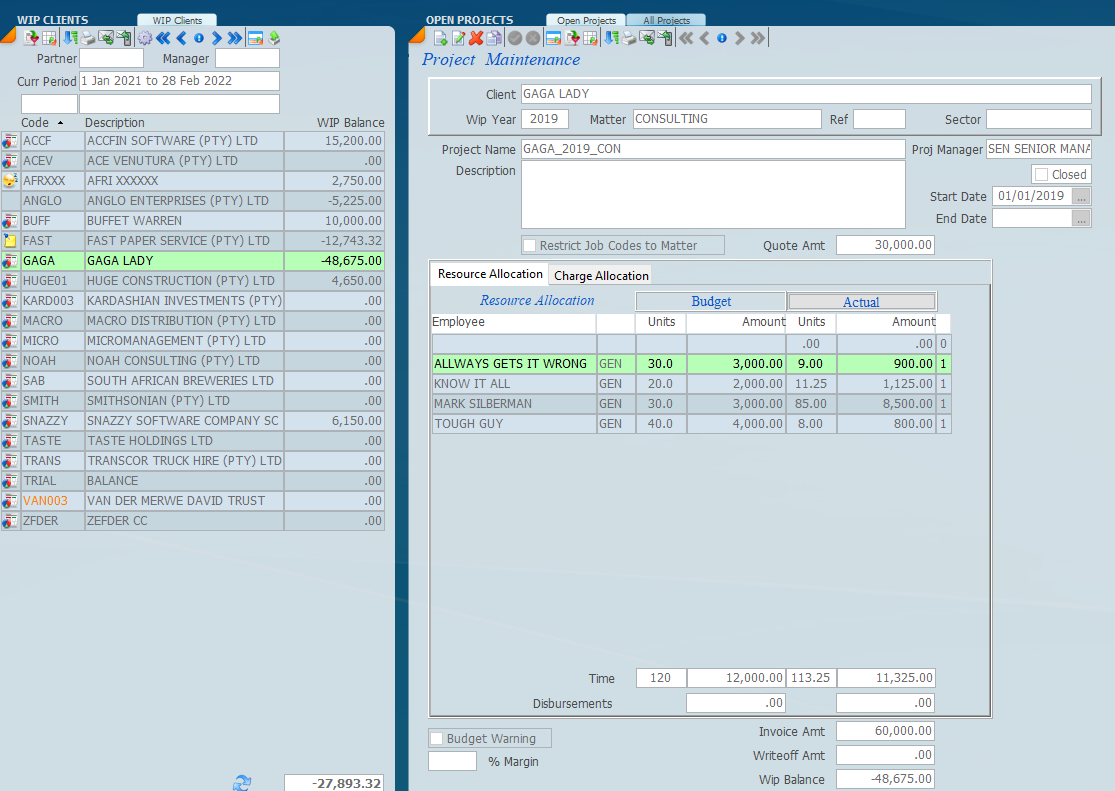Enable Restrict Job Codes to Matter
The width and height of the screenshot is (1115, 791).
tap(529, 245)
